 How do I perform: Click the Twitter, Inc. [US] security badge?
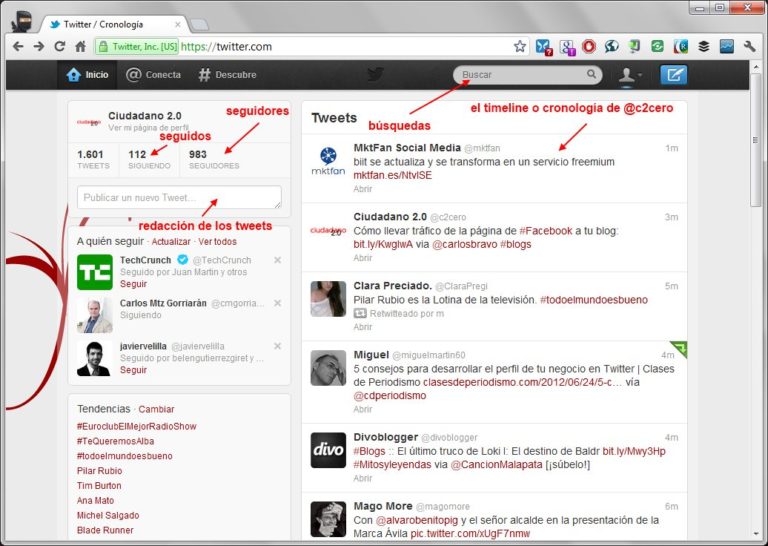point(137,47)
